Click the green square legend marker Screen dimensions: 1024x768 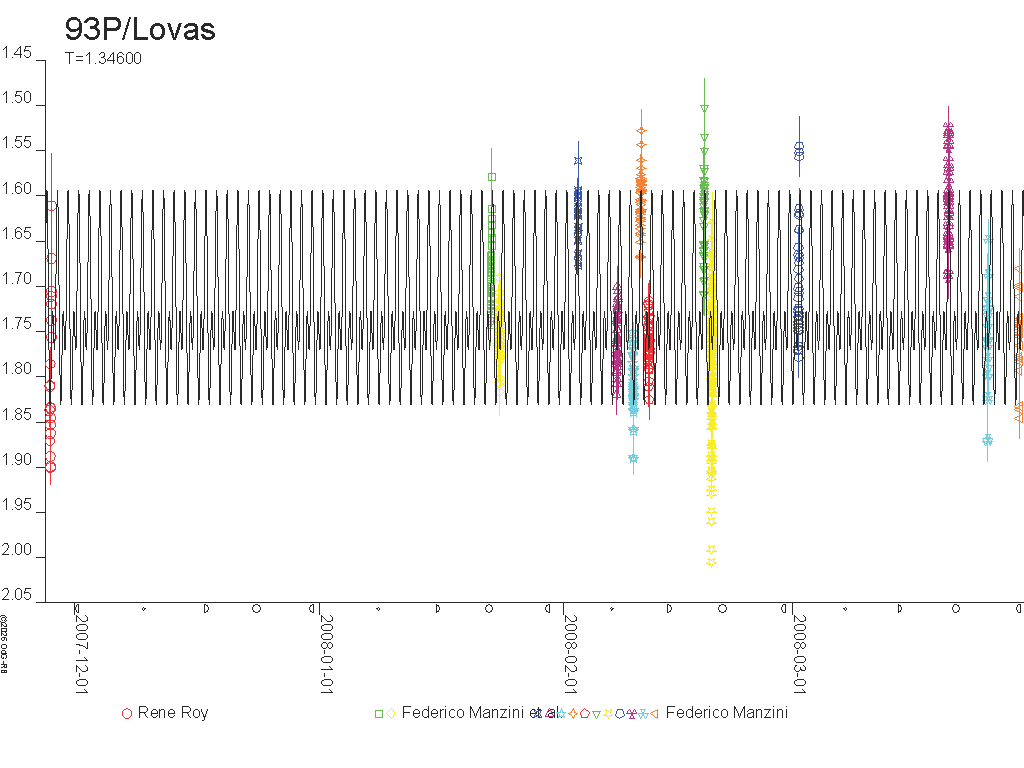click(x=379, y=714)
